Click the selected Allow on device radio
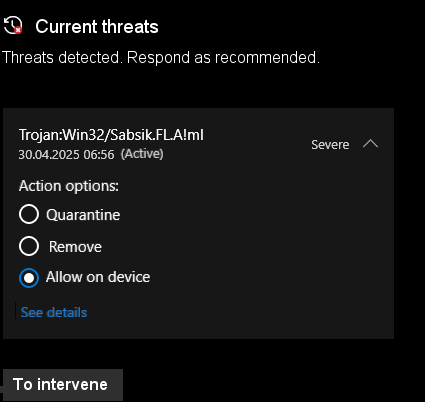The height and width of the screenshot is (402, 425). (29, 278)
